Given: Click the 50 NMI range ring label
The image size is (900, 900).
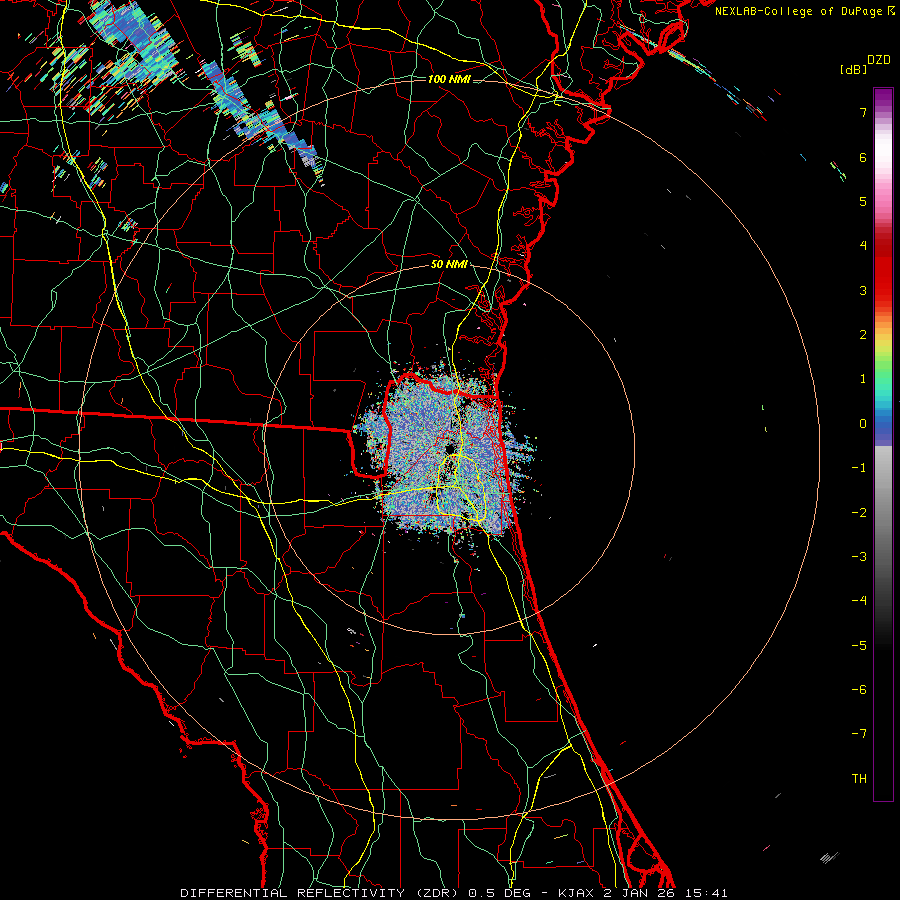Looking at the screenshot, I should click(x=449, y=265).
